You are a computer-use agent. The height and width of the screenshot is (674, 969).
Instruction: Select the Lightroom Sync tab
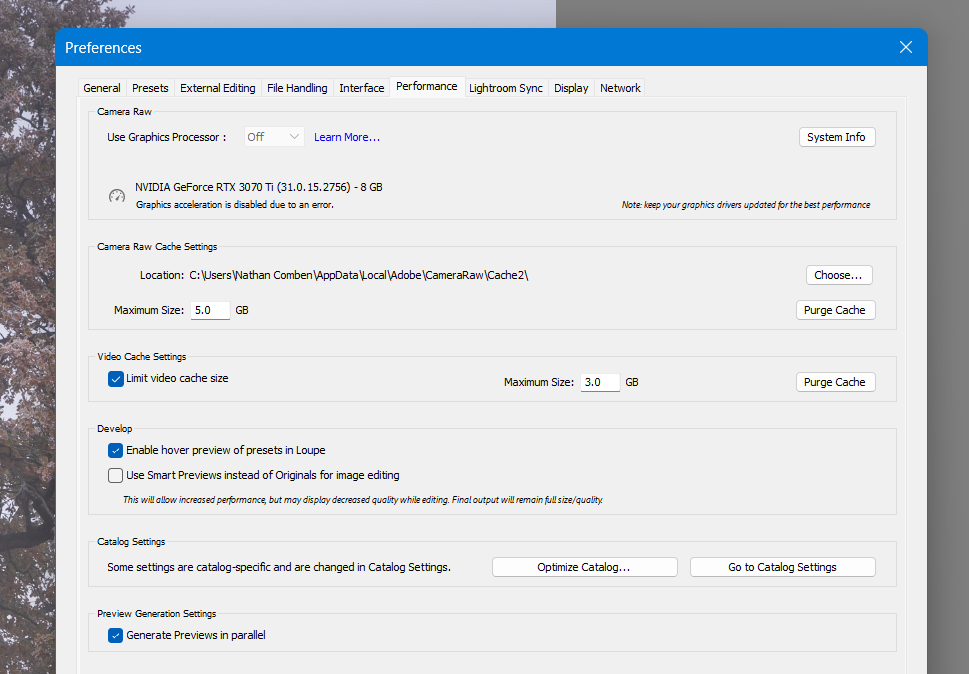tap(505, 87)
